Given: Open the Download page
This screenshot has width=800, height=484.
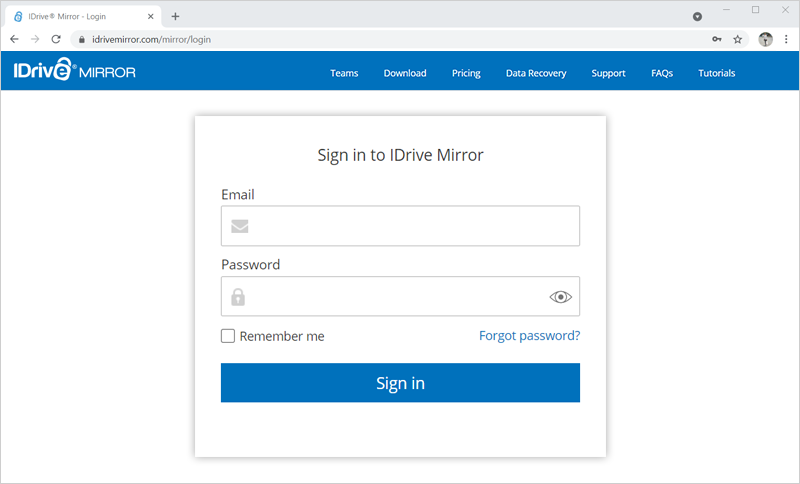Looking at the screenshot, I should point(405,73).
